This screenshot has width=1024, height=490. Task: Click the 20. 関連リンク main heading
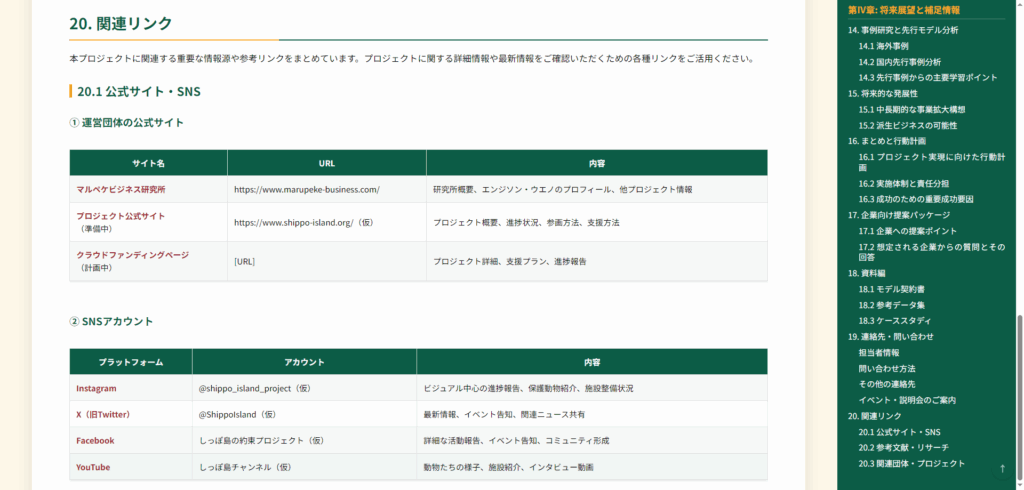121,24
